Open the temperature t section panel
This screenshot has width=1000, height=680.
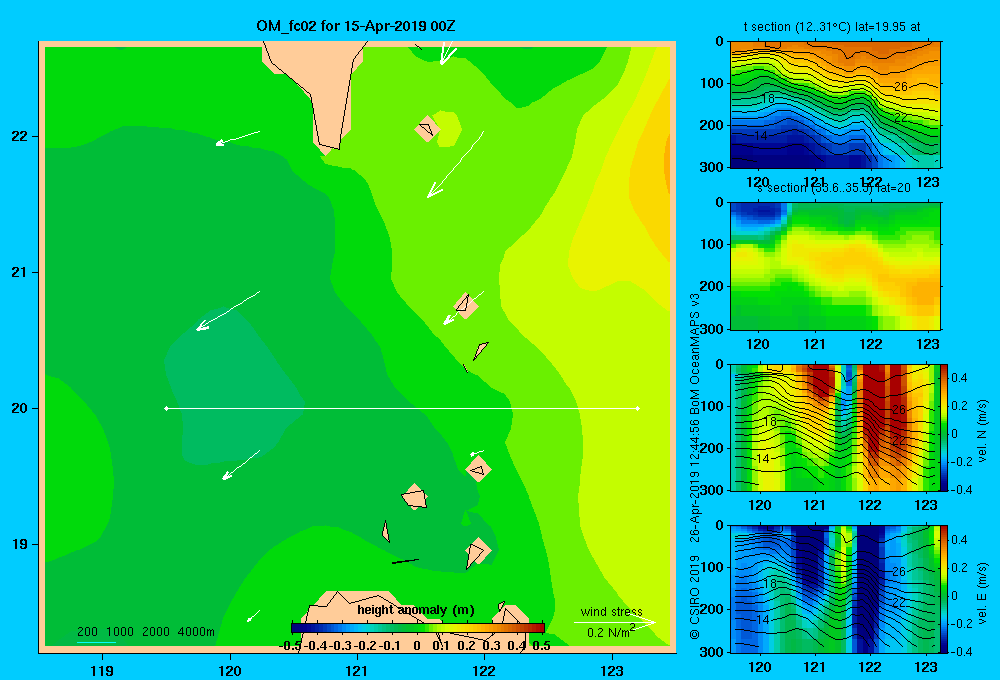pos(835,105)
